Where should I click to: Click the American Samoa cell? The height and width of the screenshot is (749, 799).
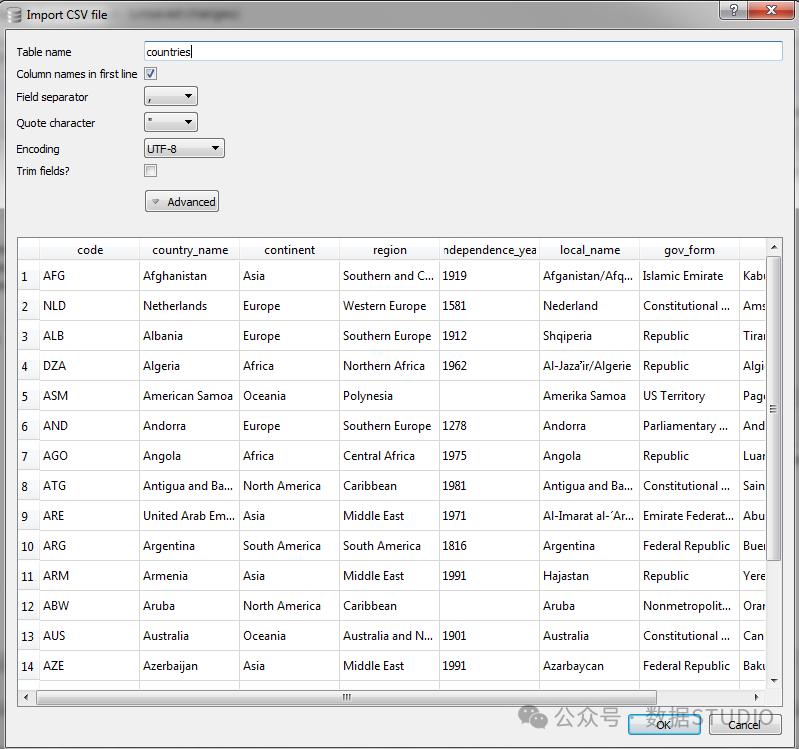point(190,396)
